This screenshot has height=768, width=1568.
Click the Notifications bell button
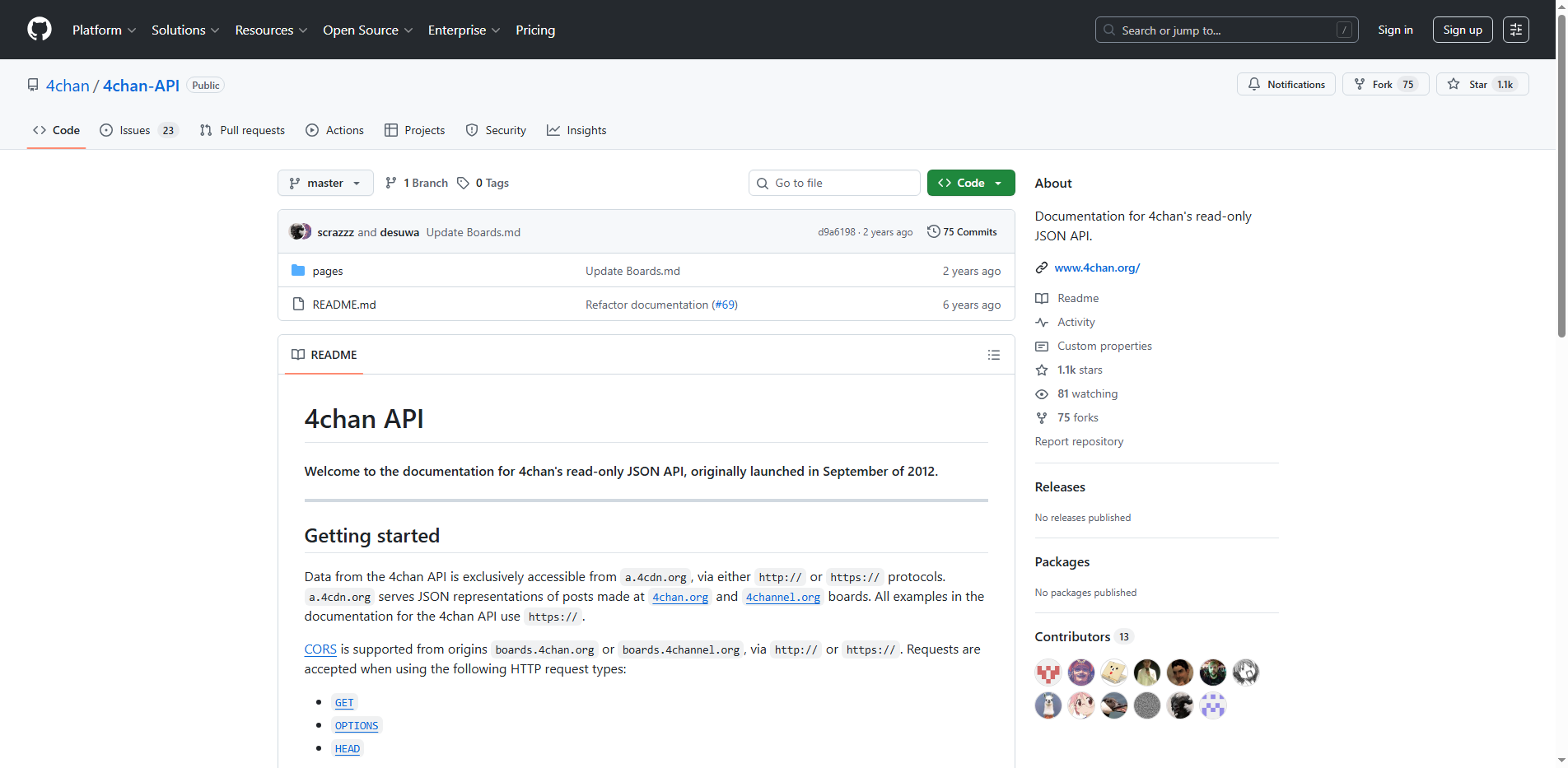click(1286, 84)
